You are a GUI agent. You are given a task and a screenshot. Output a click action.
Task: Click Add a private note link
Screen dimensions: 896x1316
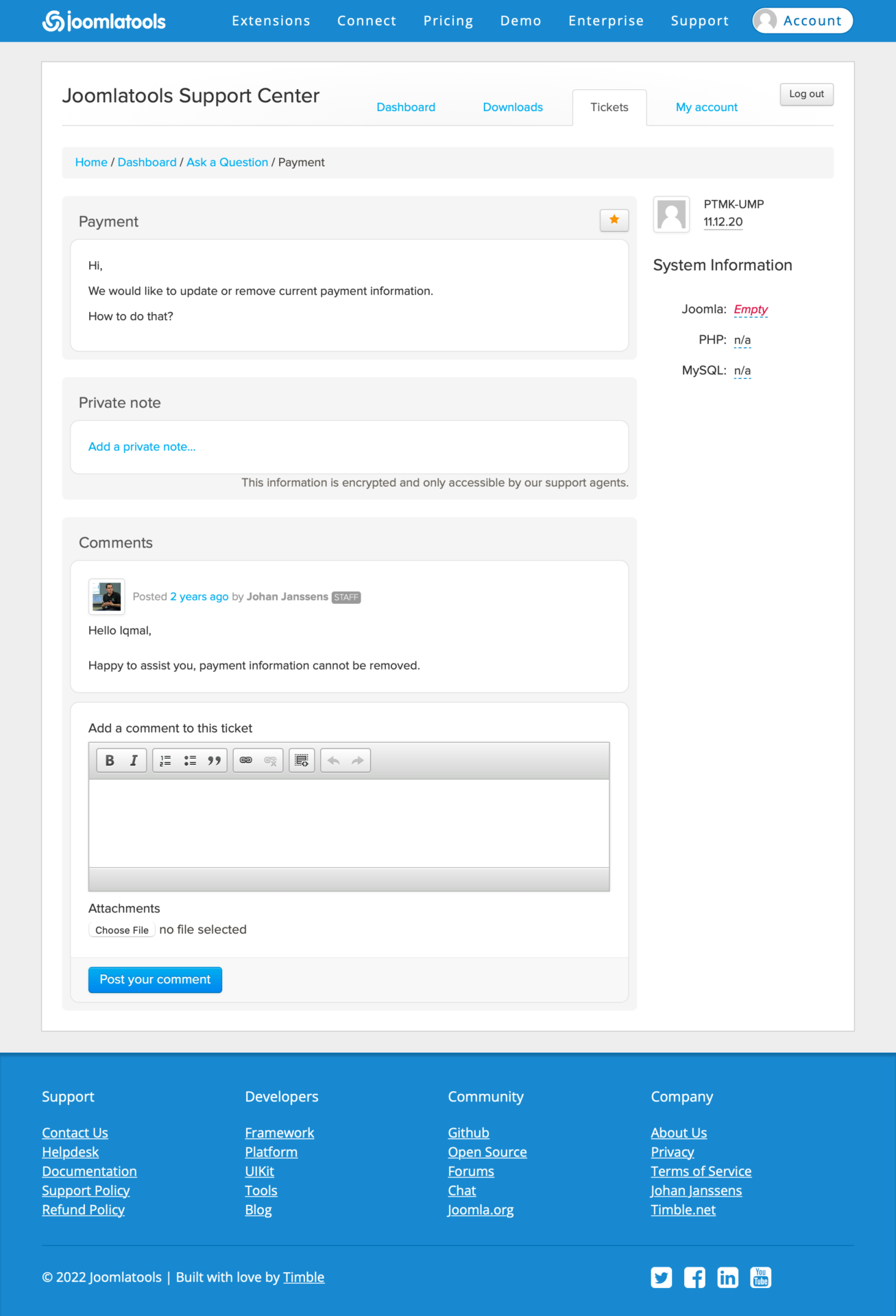point(142,447)
